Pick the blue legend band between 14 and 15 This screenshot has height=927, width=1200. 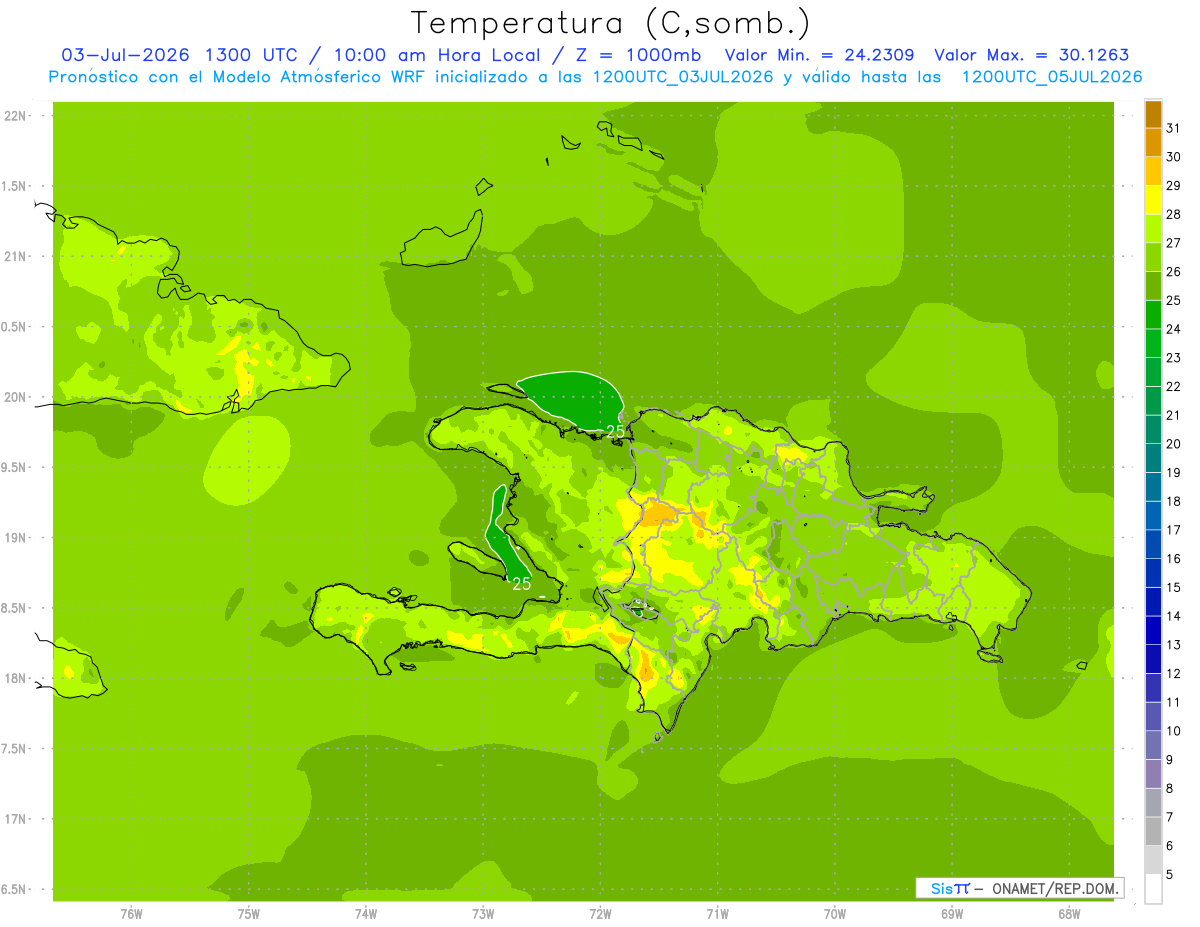(1153, 601)
